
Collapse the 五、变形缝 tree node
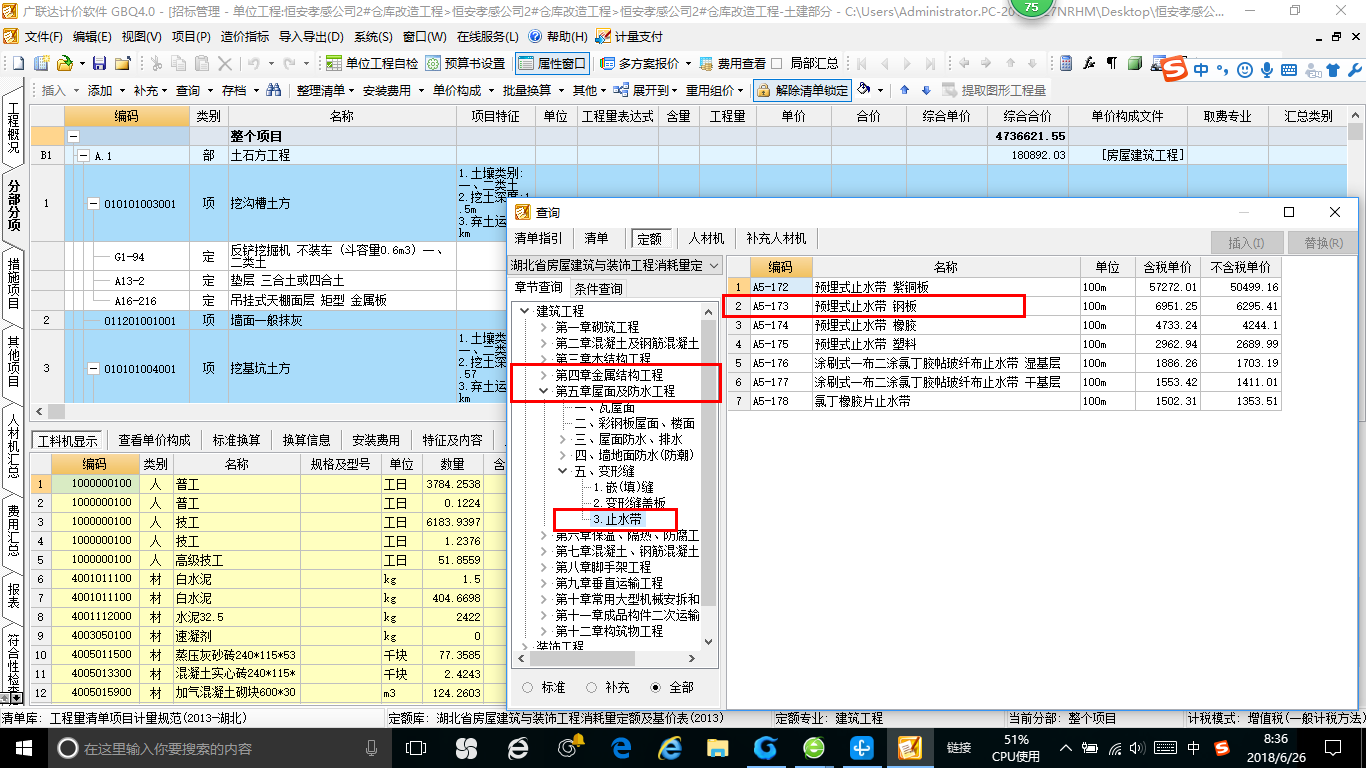pyautogui.click(x=563, y=471)
